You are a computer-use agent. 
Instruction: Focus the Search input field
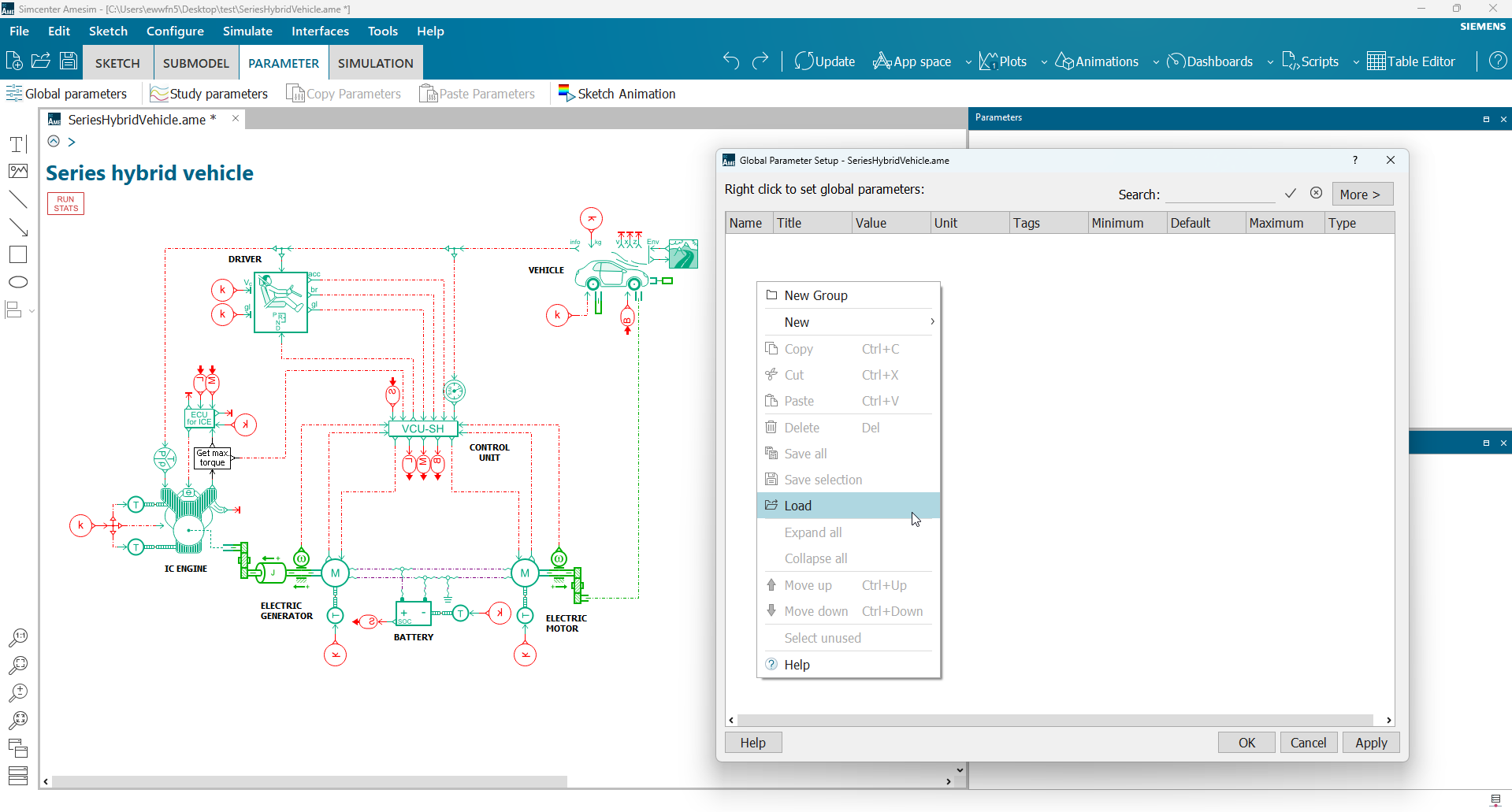(1220, 194)
